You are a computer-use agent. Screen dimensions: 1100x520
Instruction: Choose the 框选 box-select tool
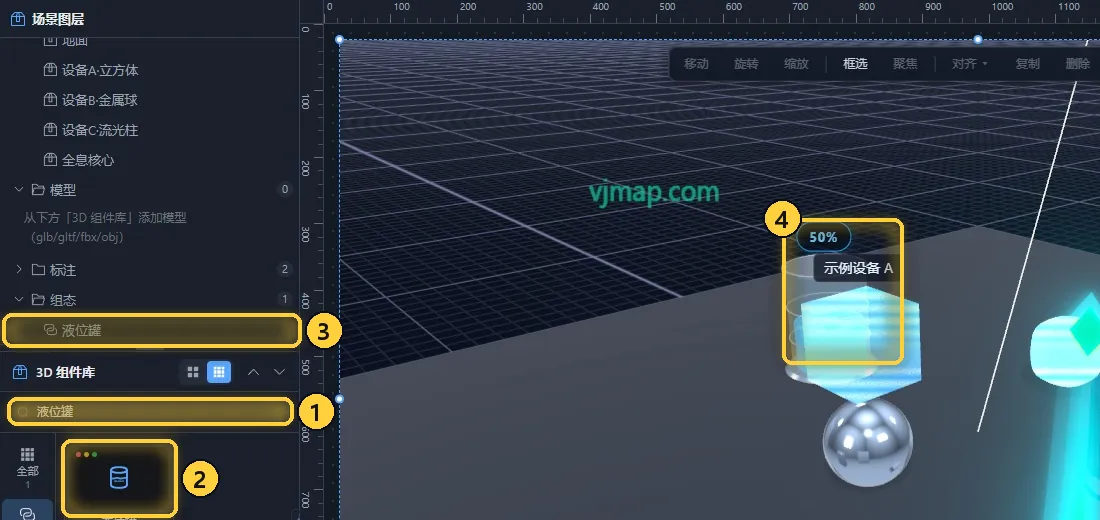[x=855, y=64]
